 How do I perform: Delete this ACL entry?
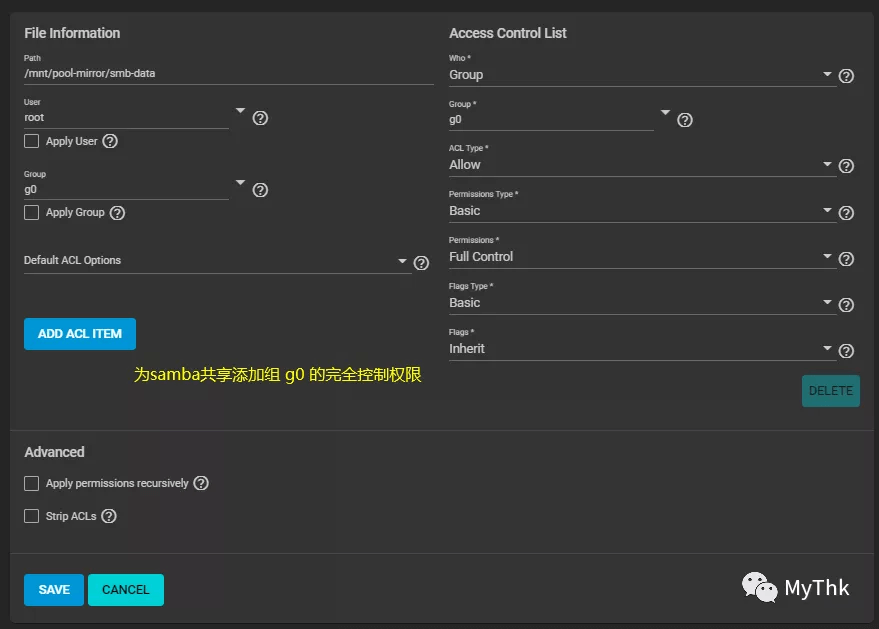831,391
